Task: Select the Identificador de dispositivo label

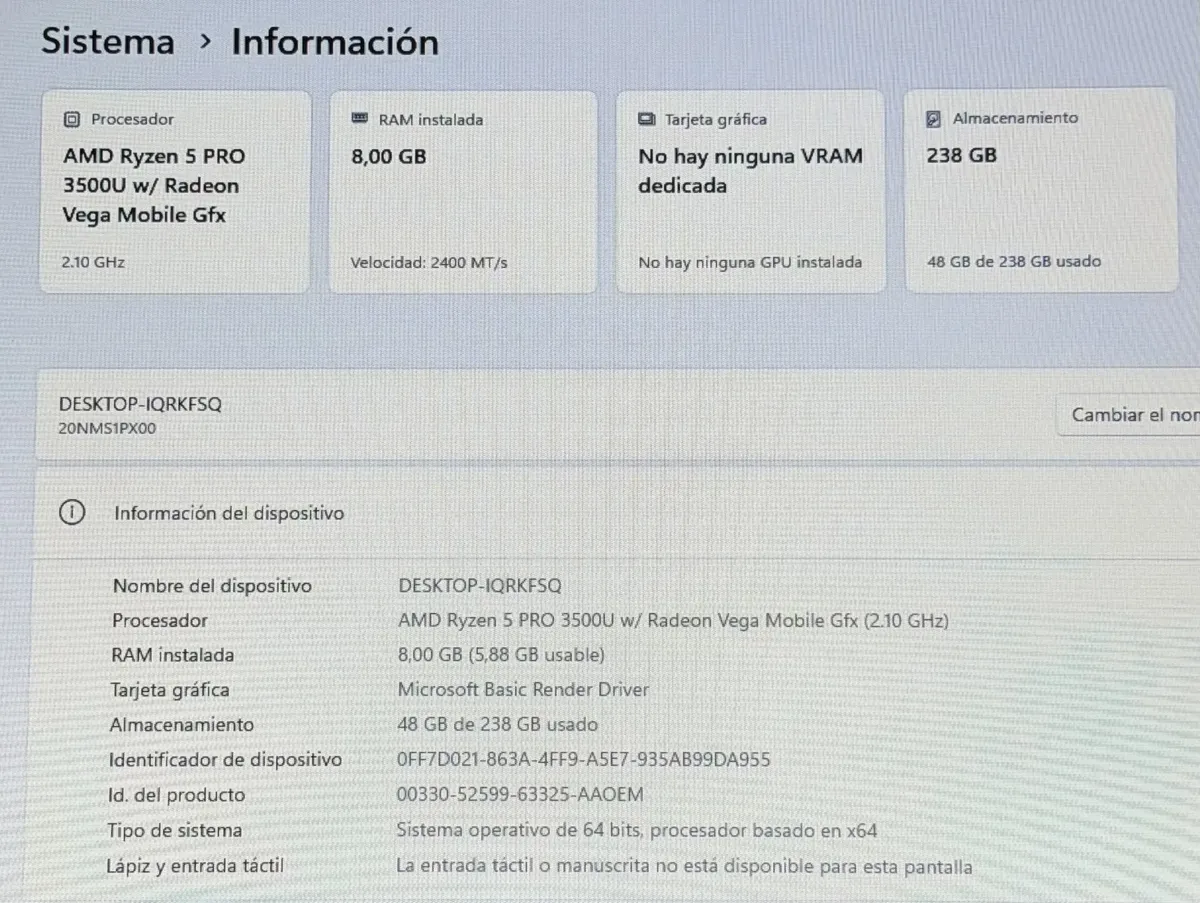Action: (x=225, y=759)
